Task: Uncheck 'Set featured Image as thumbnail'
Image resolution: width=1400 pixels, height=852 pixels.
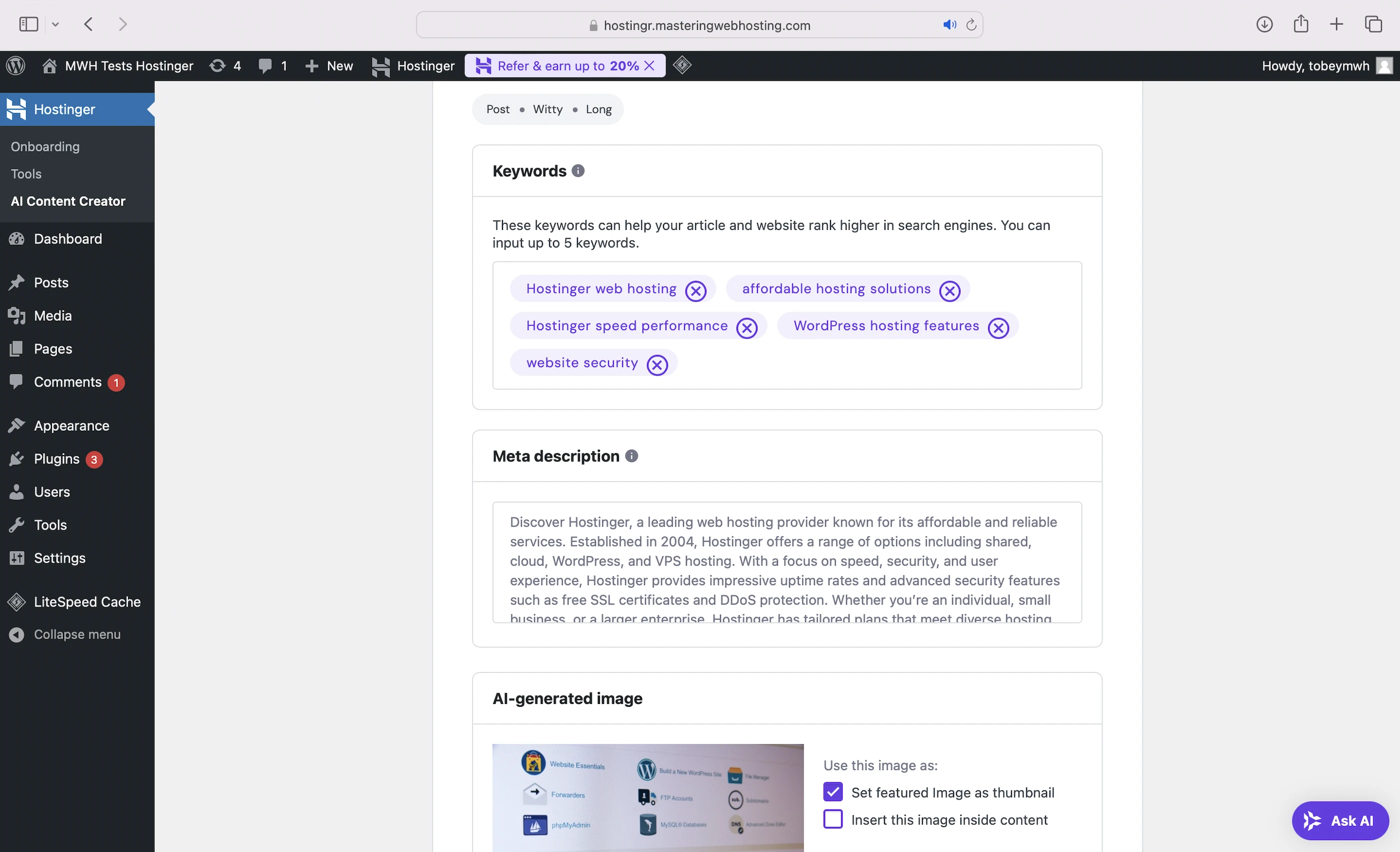Action: pos(833,792)
